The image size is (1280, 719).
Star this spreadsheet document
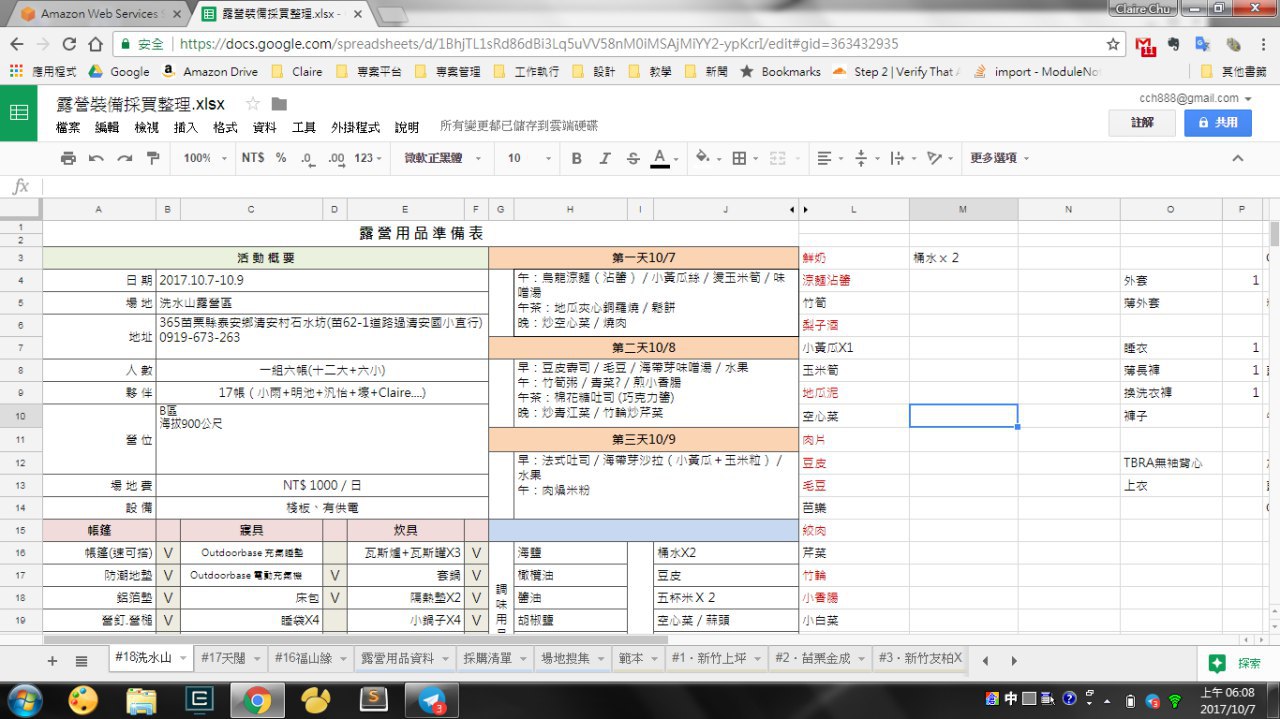253,104
